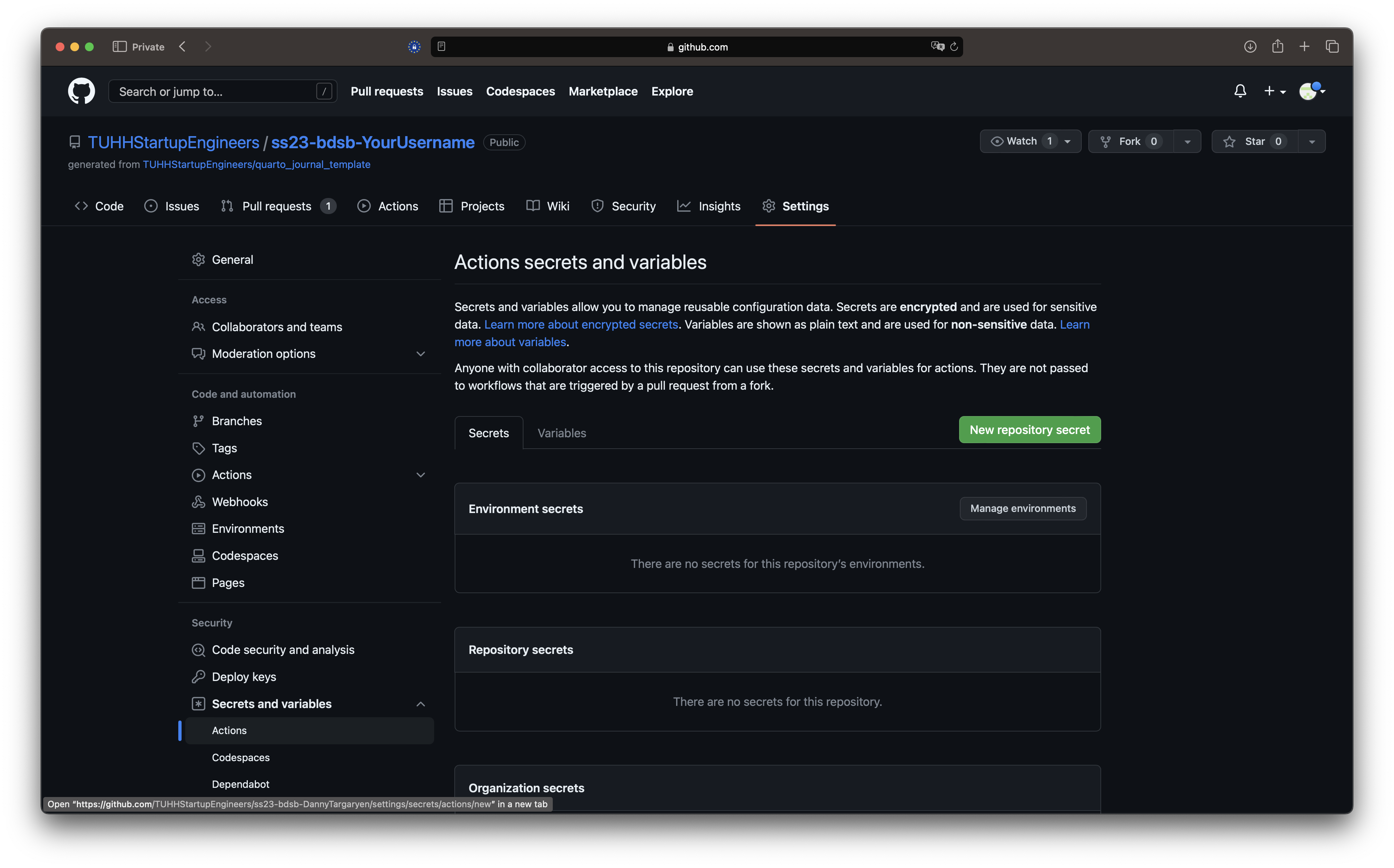Click New repository secret
This screenshot has width=1394, height=868.
tap(1029, 429)
